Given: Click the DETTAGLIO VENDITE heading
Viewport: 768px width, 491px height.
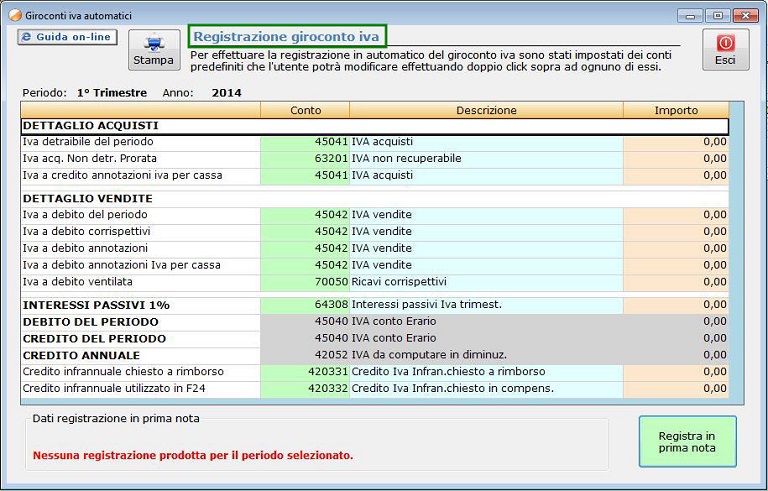Looking at the screenshot, I should click(x=88, y=198).
